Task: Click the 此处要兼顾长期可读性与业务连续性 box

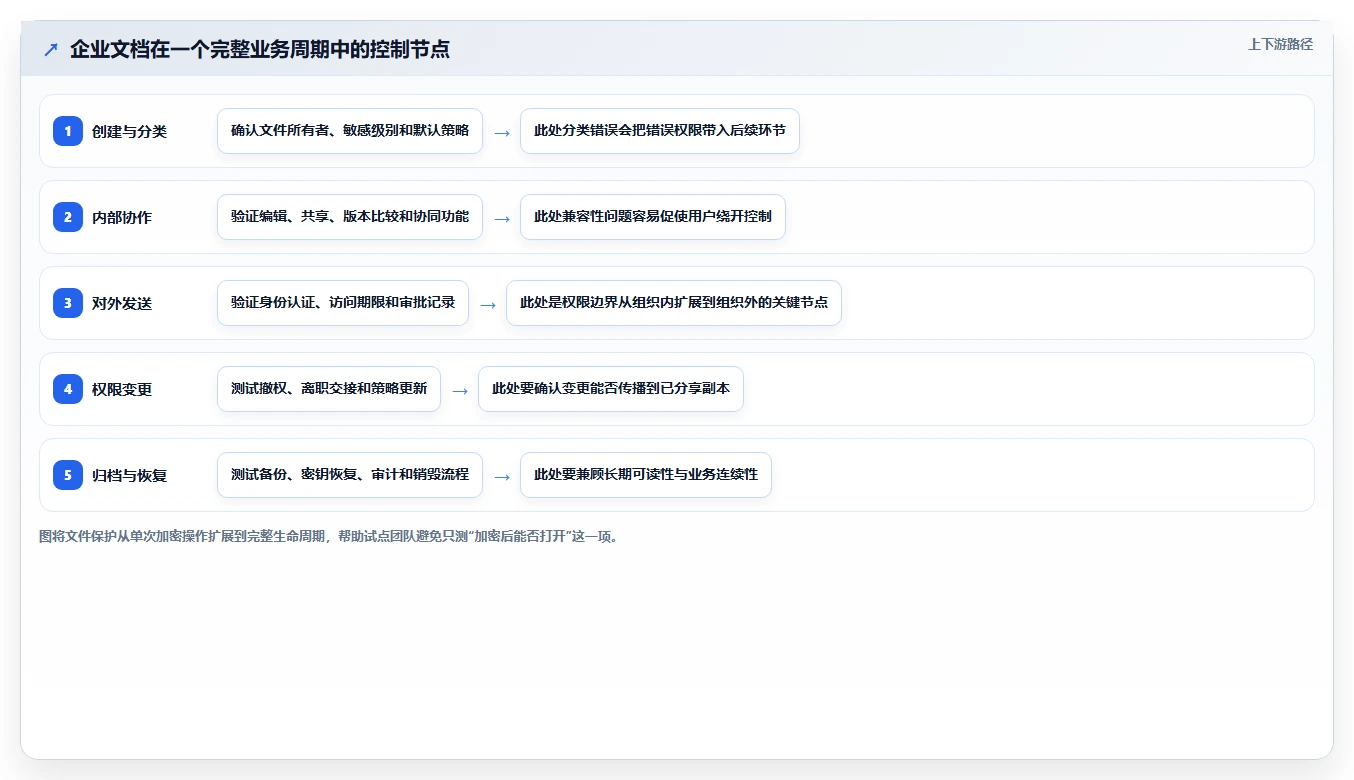Action: click(646, 475)
